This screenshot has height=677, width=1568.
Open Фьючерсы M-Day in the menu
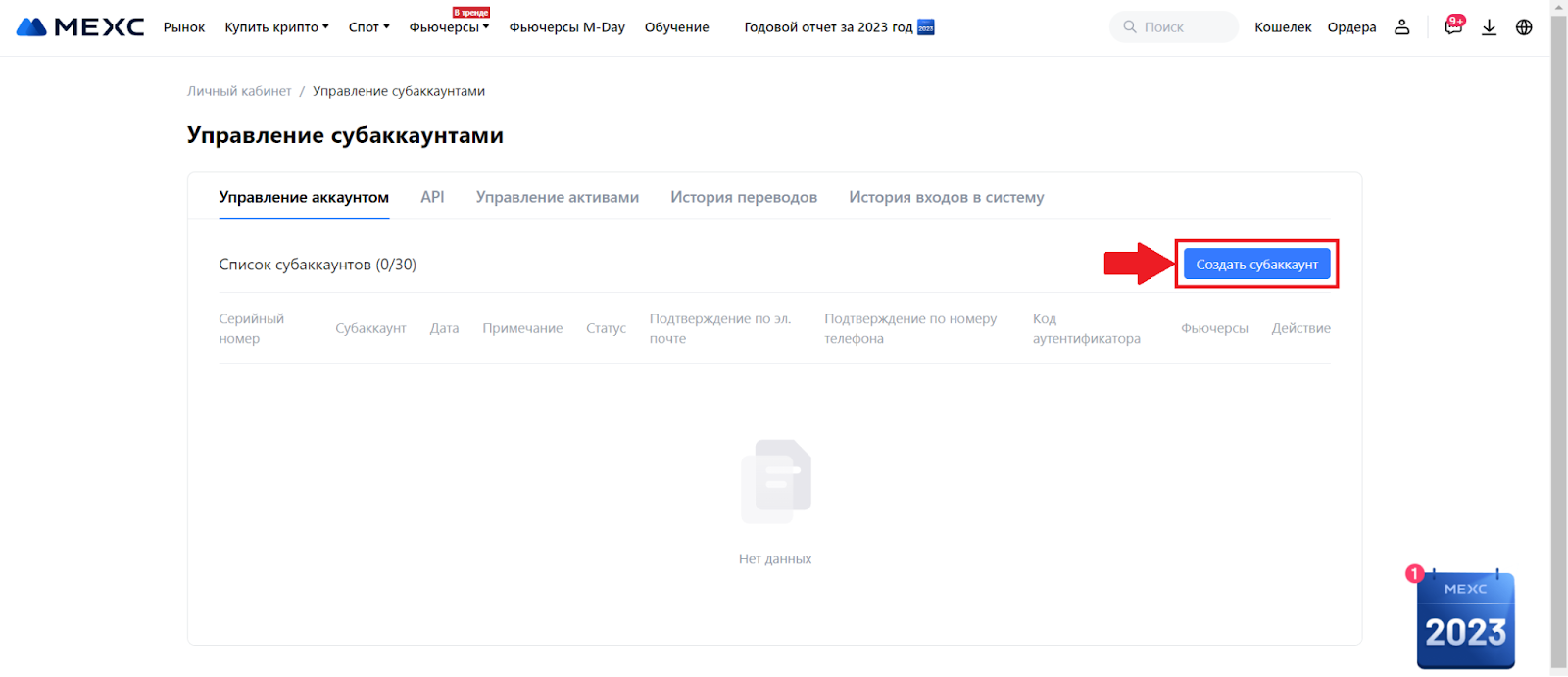tap(566, 27)
